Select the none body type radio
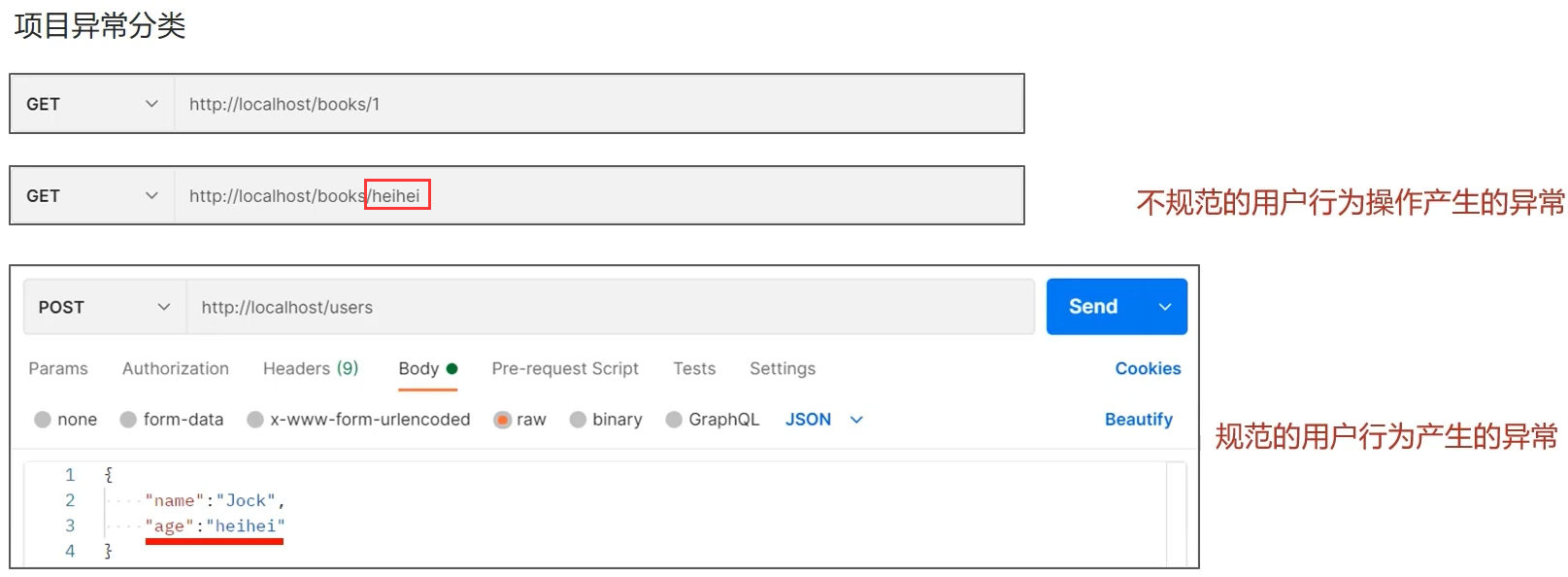Viewport: 1568px width, 577px height. pos(43,420)
